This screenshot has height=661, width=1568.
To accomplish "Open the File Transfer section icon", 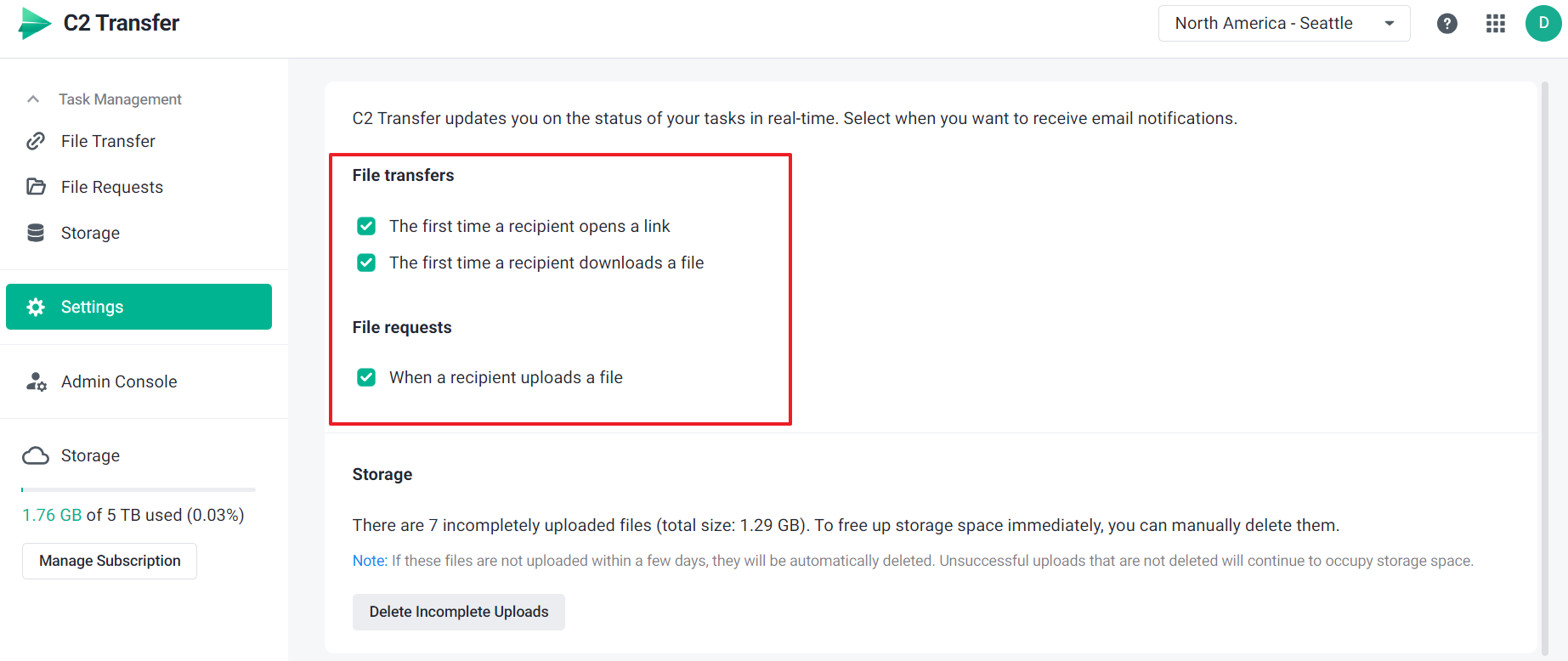I will tap(34, 141).
